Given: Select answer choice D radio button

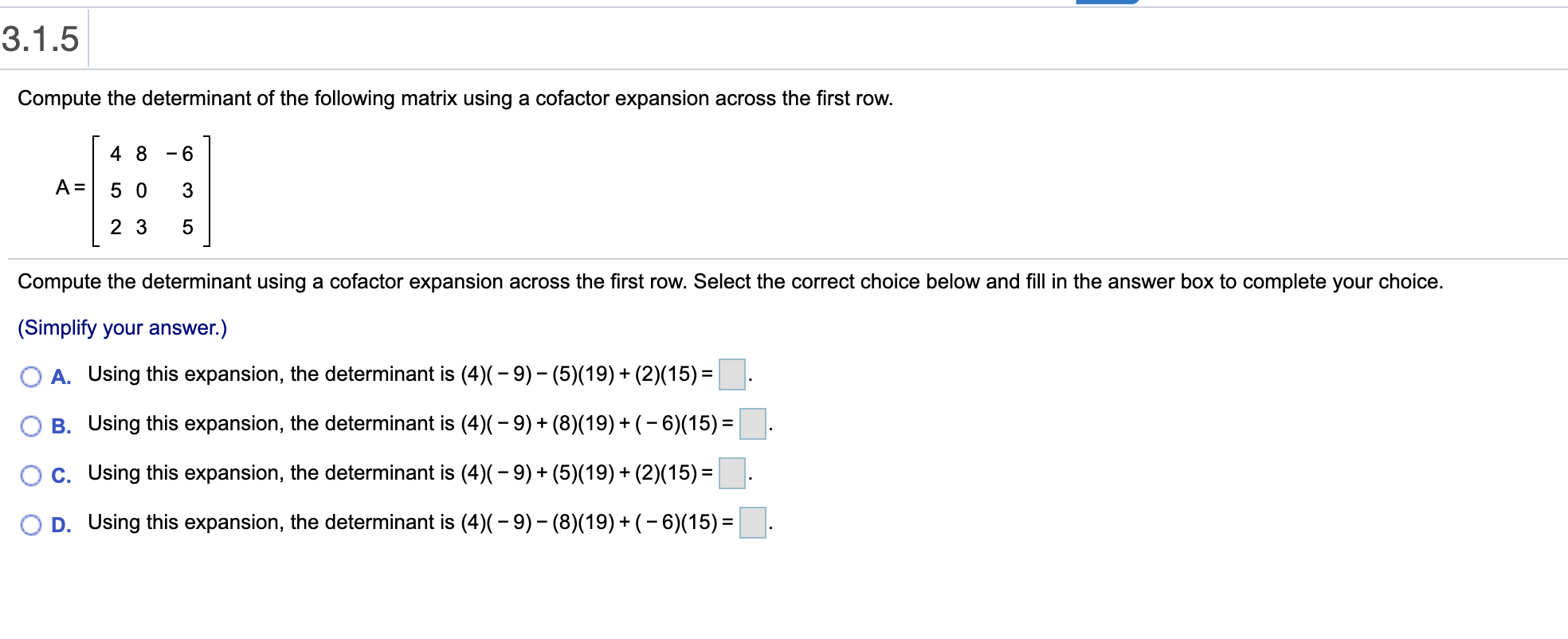Looking at the screenshot, I should pos(30,526).
